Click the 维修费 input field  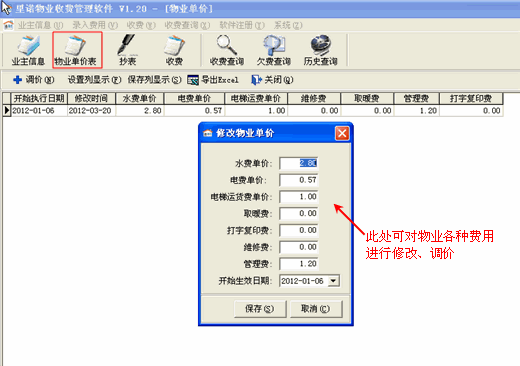point(299,247)
